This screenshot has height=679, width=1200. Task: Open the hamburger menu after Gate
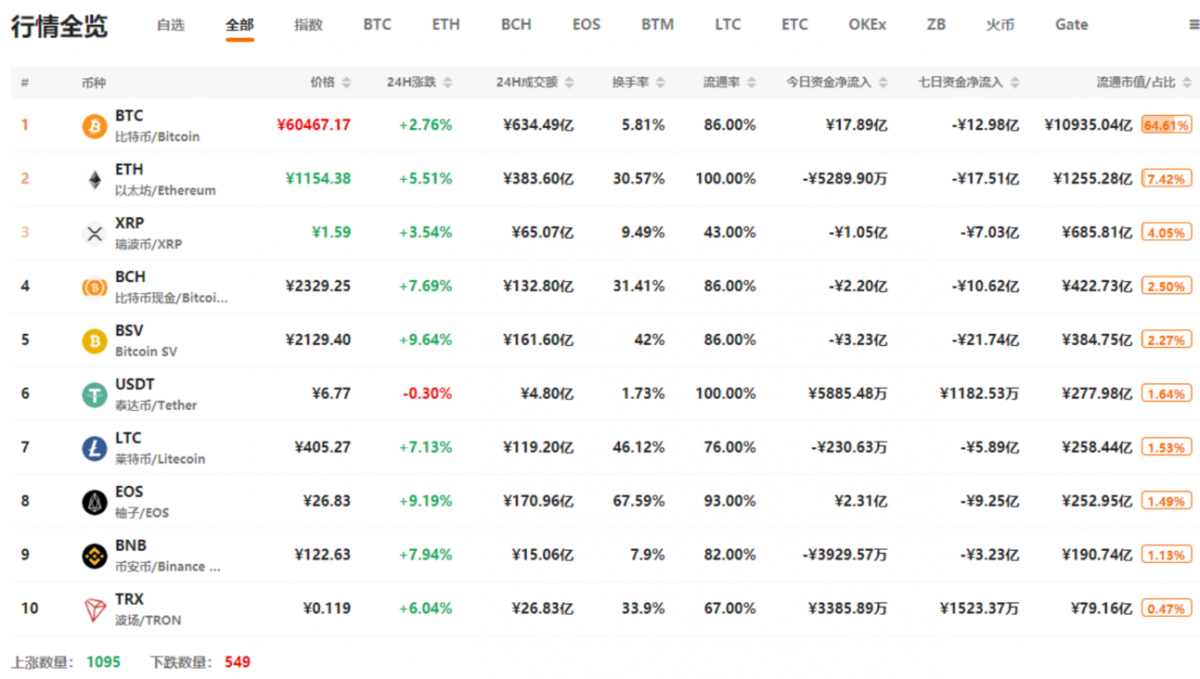click(x=1193, y=25)
